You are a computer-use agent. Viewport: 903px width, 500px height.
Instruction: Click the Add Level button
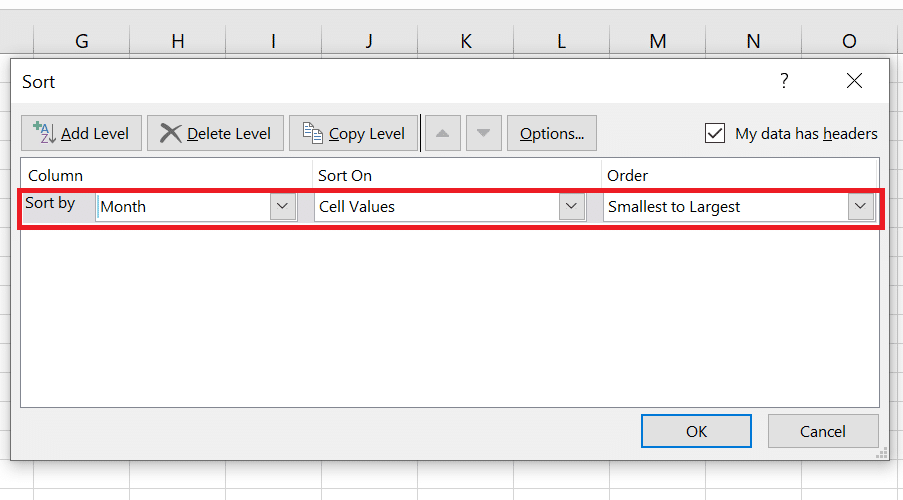81,133
